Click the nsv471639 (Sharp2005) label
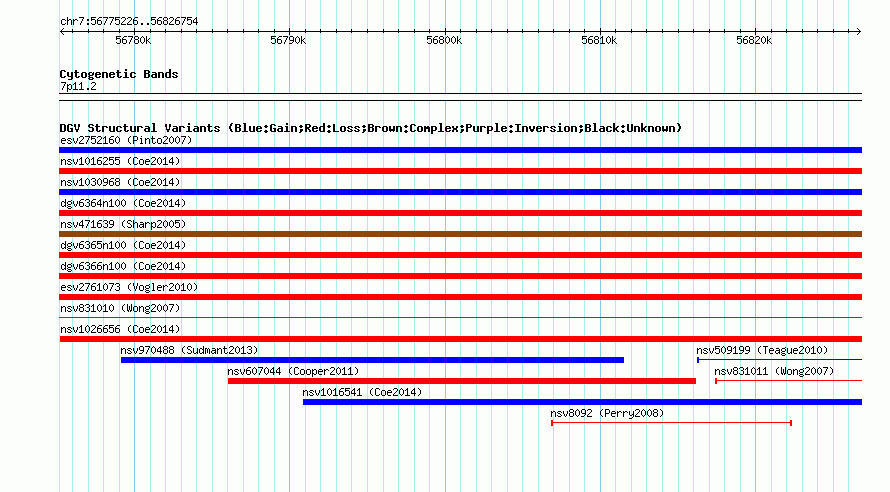 (x=123, y=224)
